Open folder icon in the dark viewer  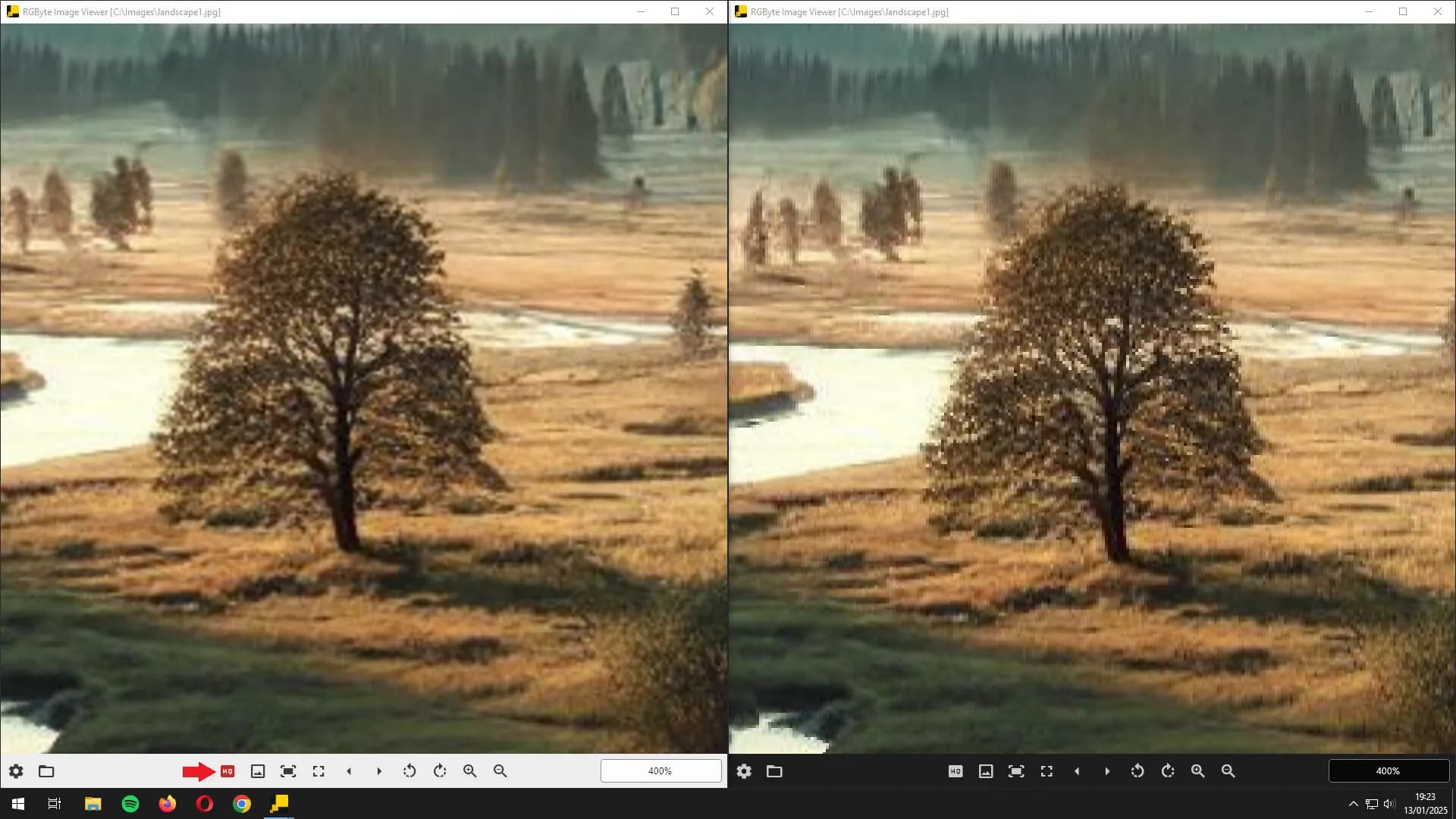774,771
